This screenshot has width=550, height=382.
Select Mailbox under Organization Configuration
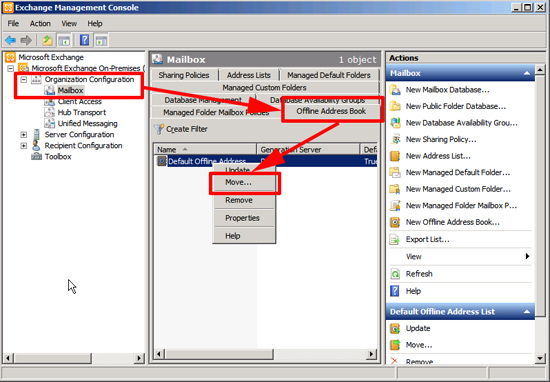pyautogui.click(x=71, y=91)
